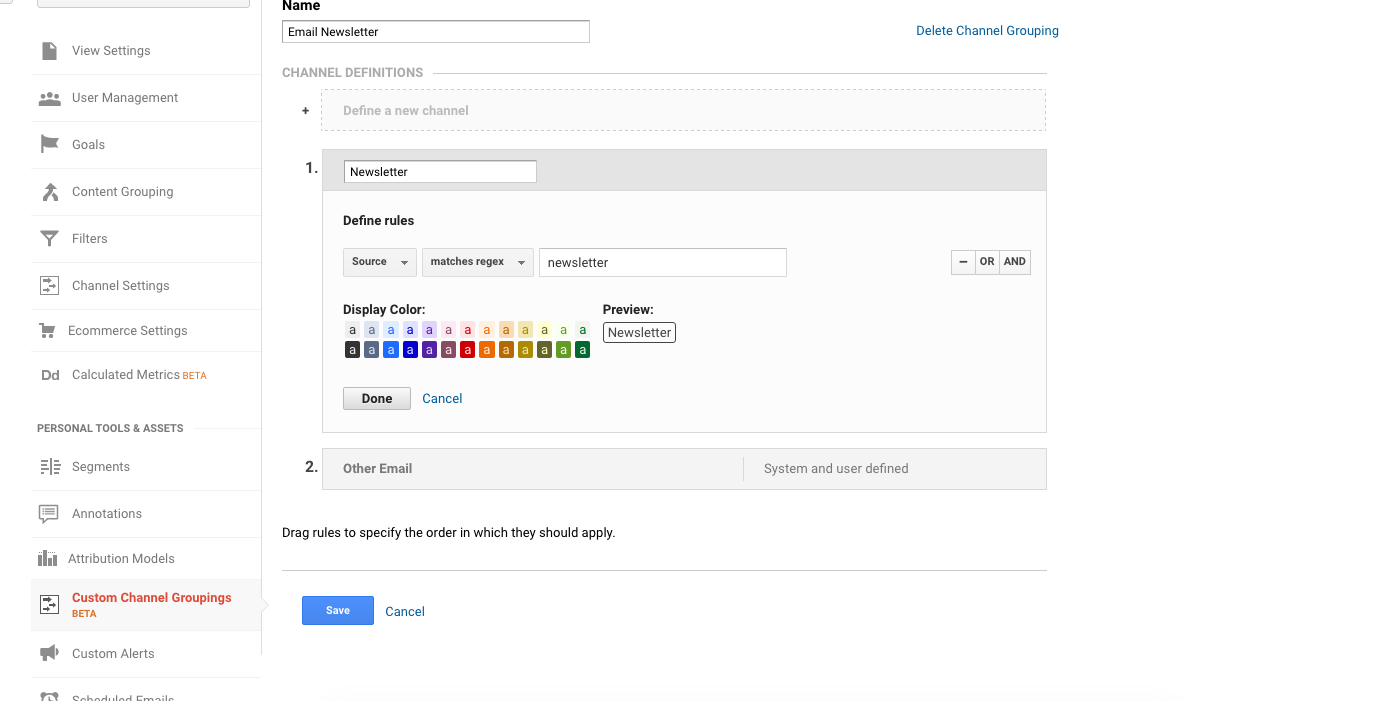
Task: Click the Content Grouping icon
Action: pos(49,191)
